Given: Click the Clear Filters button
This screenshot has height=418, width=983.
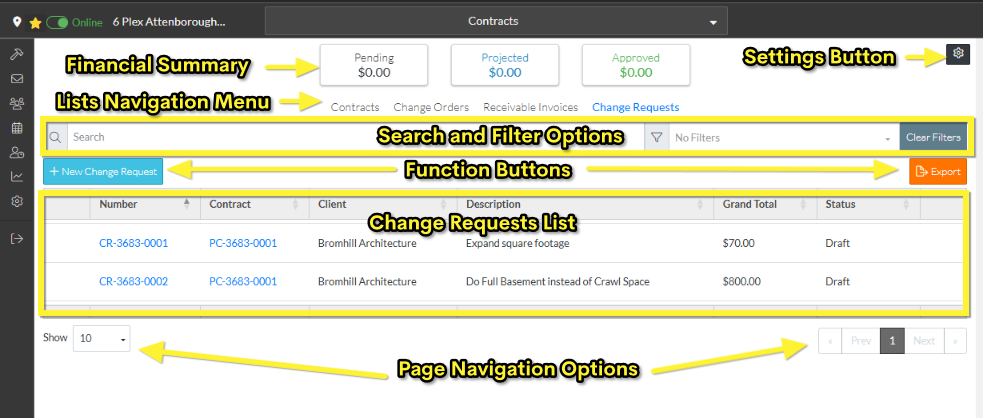Looking at the screenshot, I should click(x=933, y=137).
